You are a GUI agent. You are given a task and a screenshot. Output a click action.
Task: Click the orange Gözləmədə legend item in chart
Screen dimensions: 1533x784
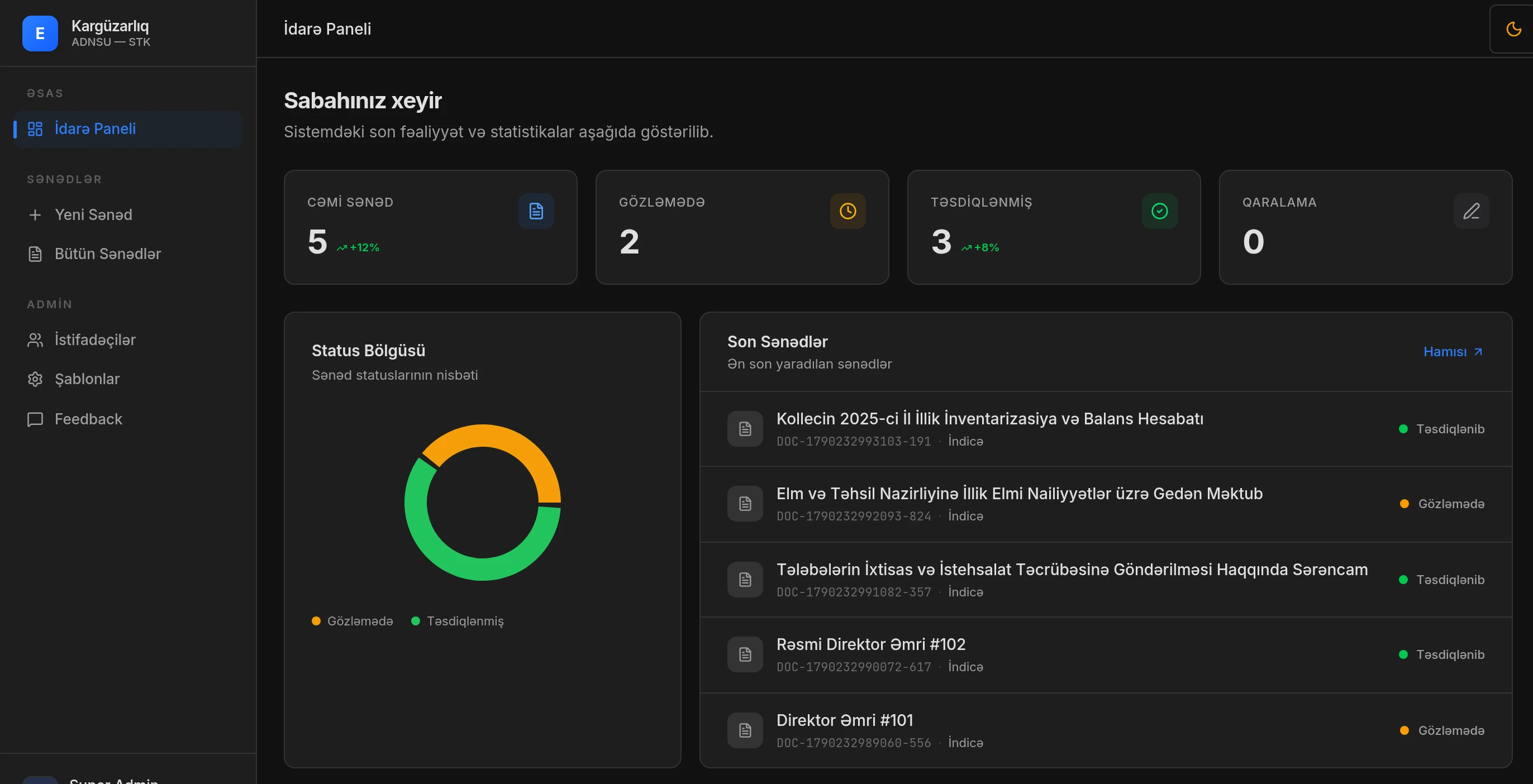353,621
